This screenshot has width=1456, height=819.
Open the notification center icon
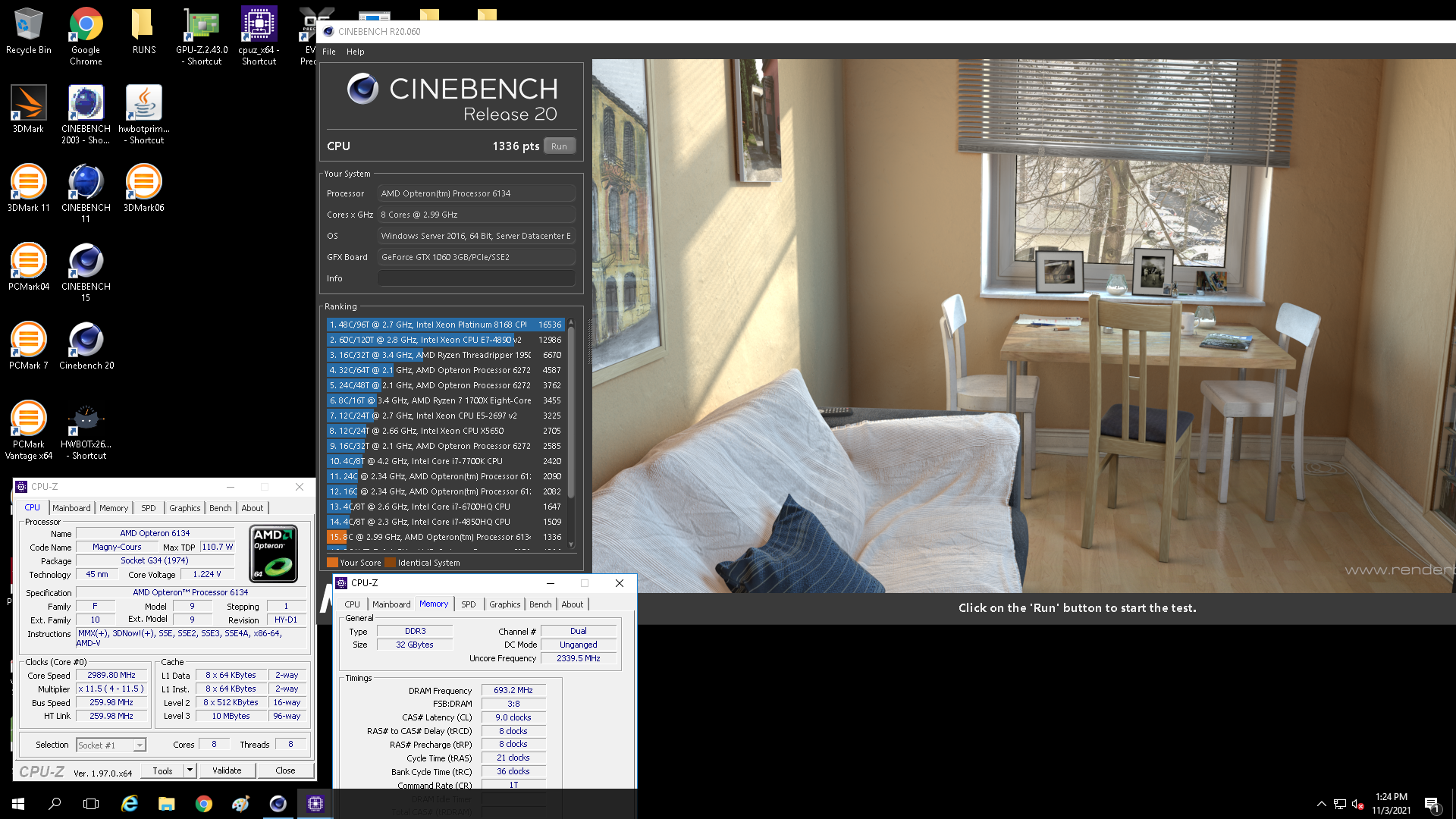[x=1432, y=804]
